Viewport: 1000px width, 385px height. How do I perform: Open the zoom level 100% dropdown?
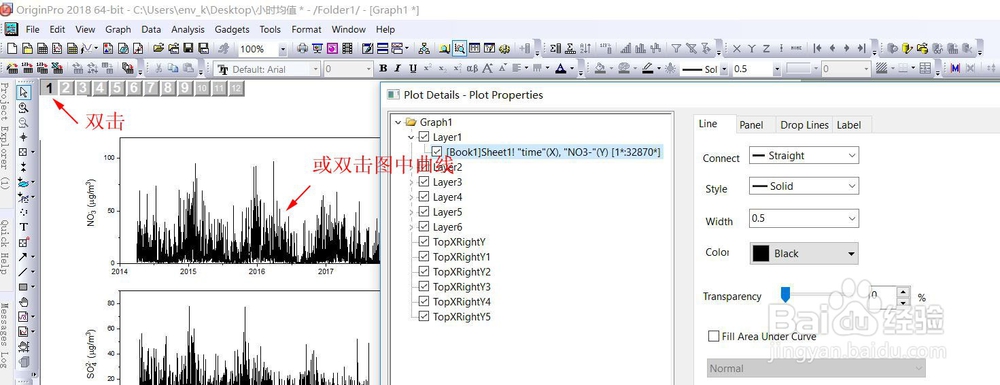click(x=283, y=49)
